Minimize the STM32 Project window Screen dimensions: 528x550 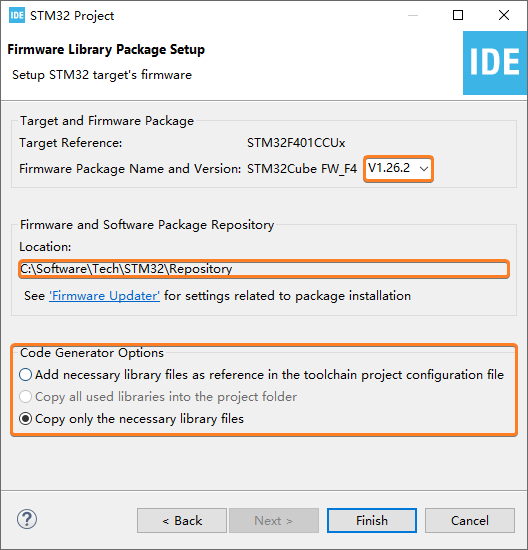point(413,16)
